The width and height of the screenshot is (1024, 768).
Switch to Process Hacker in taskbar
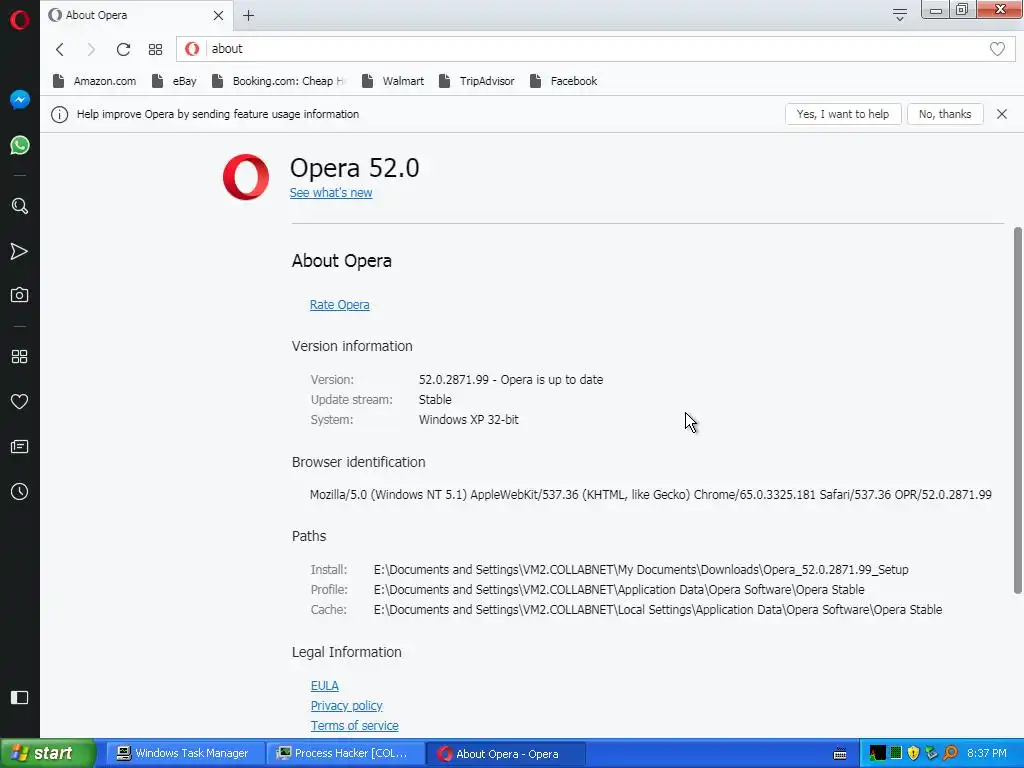[345, 754]
